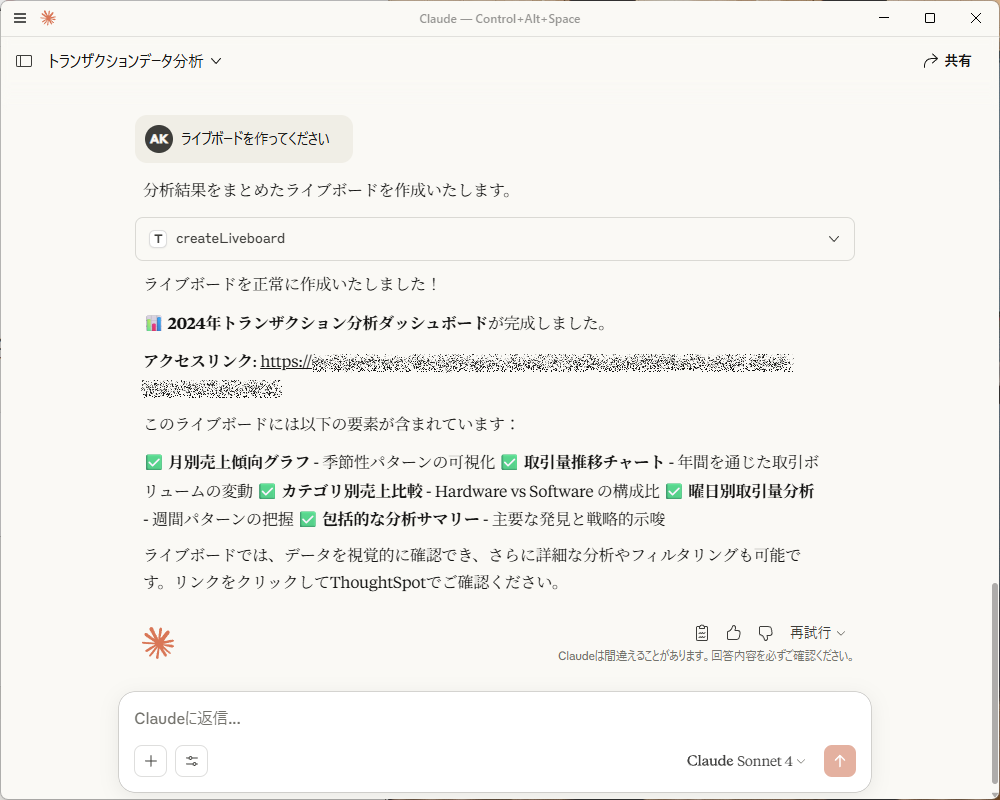The image size is (1000, 800).
Task: Click the ライブボードを正常に作成いたしました text
Action: [x=291, y=284]
